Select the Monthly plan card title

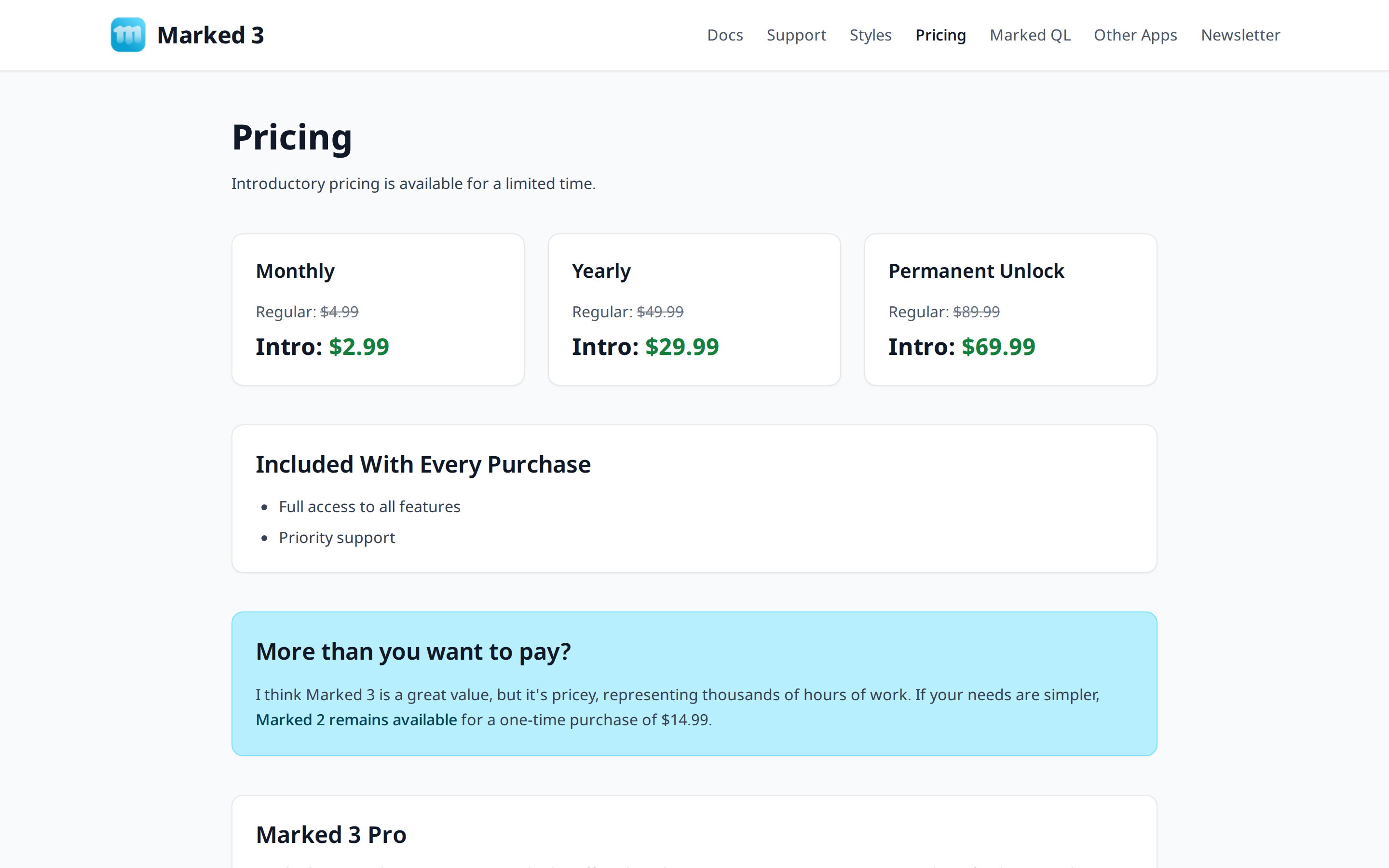tap(295, 271)
